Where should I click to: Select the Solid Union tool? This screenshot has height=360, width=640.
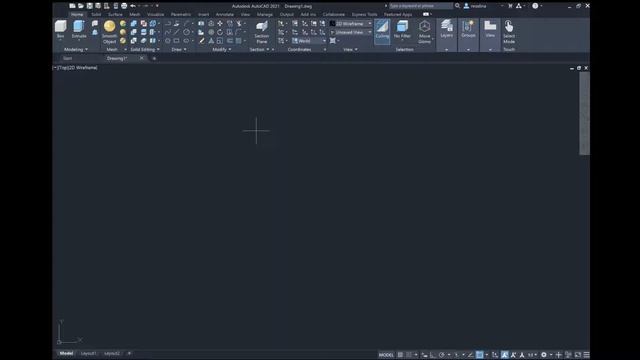[x=133, y=23]
